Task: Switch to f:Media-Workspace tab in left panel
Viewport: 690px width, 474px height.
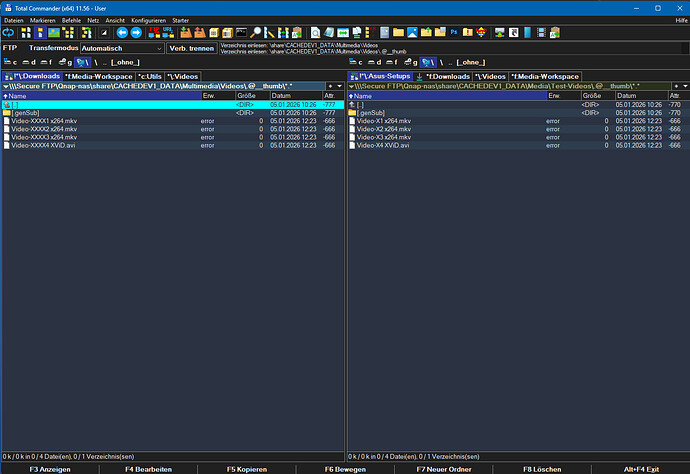Action: (x=99, y=76)
